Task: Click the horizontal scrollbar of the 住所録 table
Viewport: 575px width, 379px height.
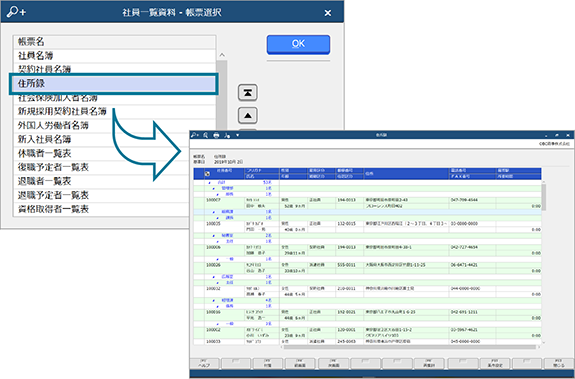Action: 410,347
